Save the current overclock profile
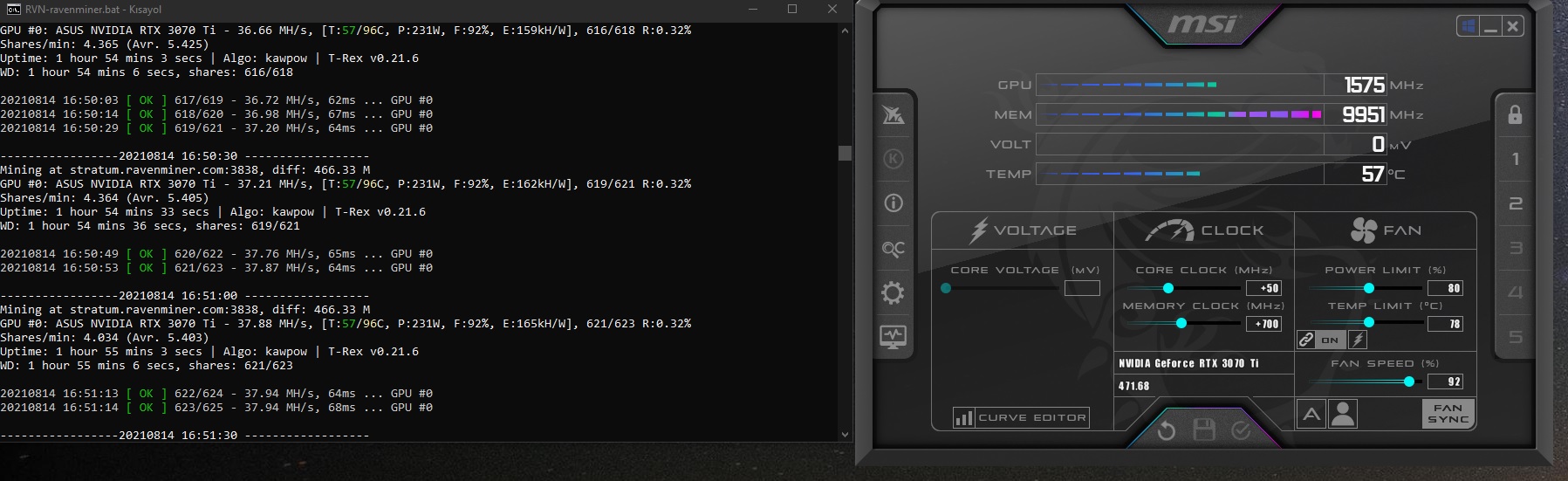1568x481 pixels. coord(1204,429)
